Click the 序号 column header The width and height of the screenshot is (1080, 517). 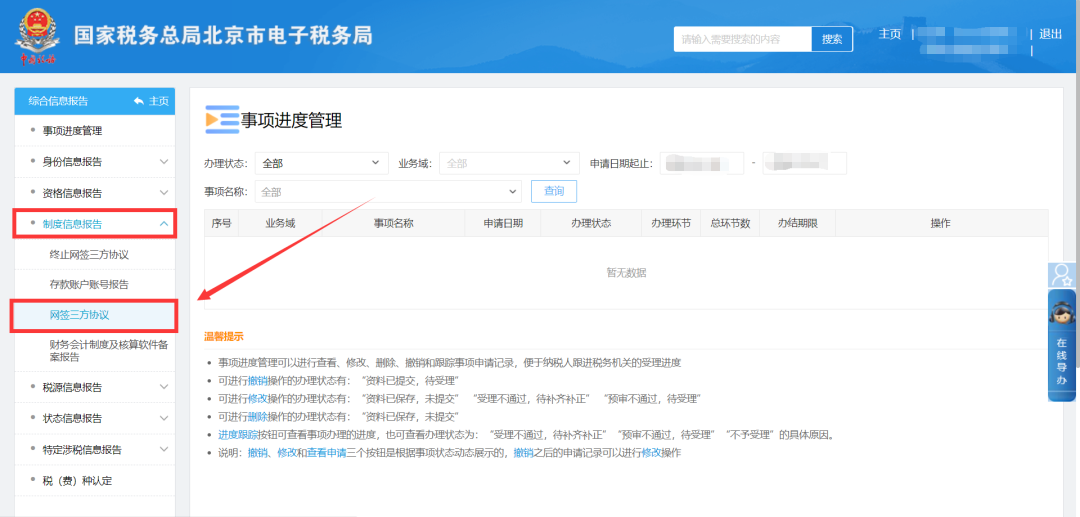pos(222,224)
